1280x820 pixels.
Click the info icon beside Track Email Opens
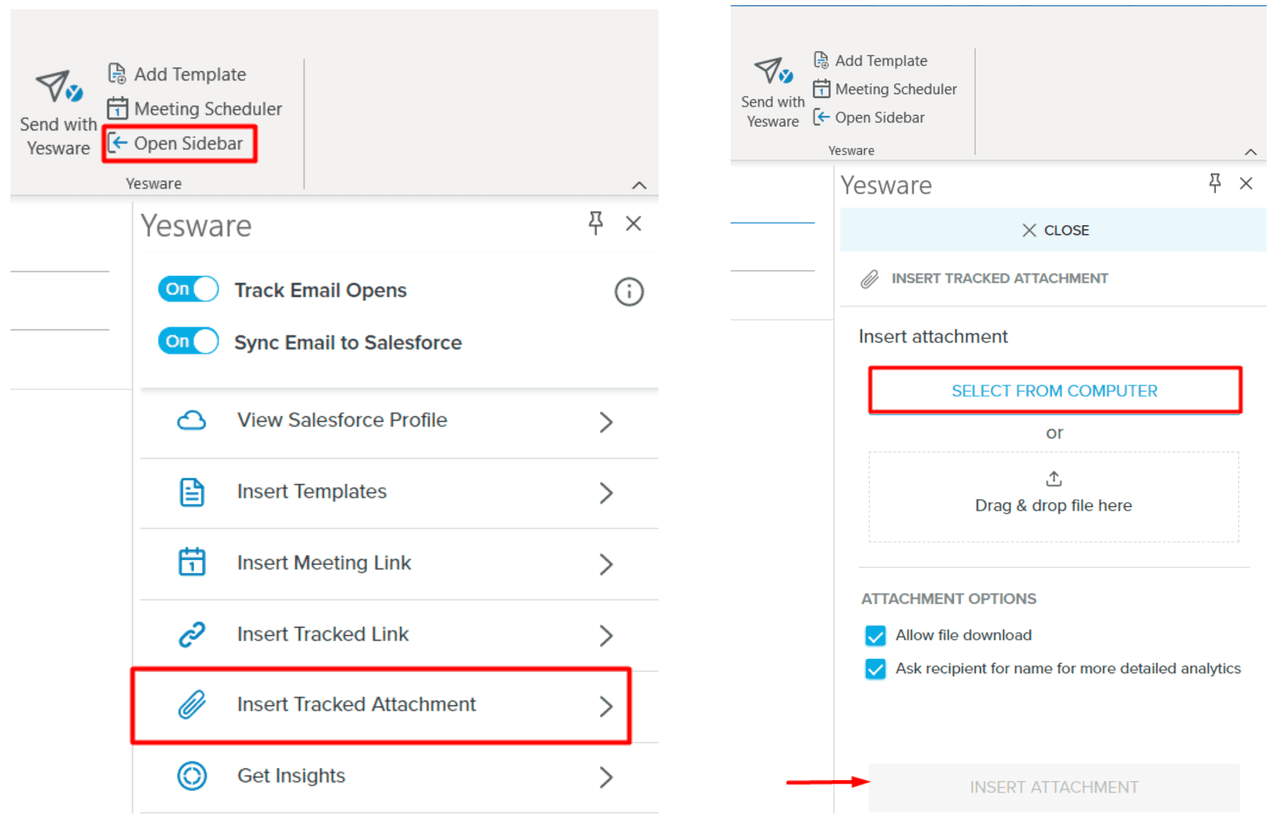(628, 292)
